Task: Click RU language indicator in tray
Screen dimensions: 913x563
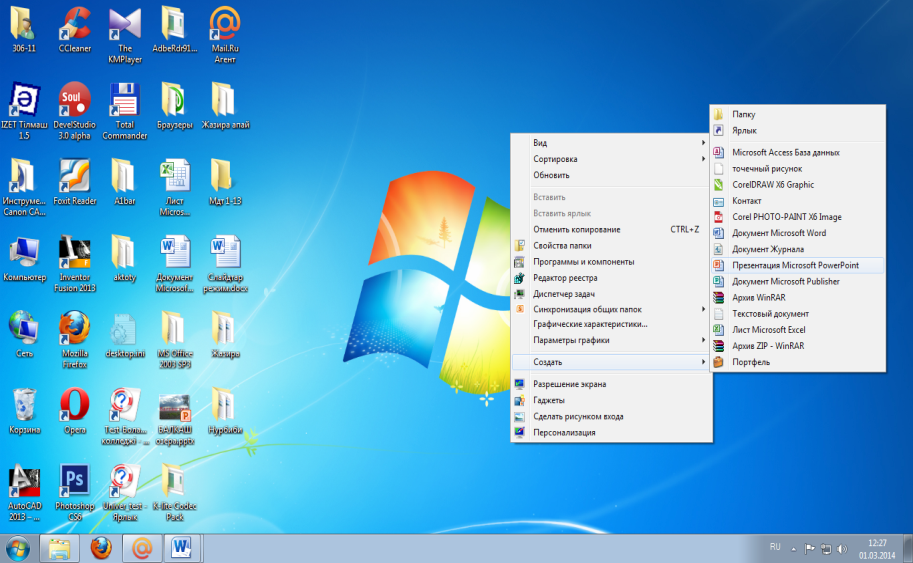Action: pyautogui.click(x=774, y=547)
